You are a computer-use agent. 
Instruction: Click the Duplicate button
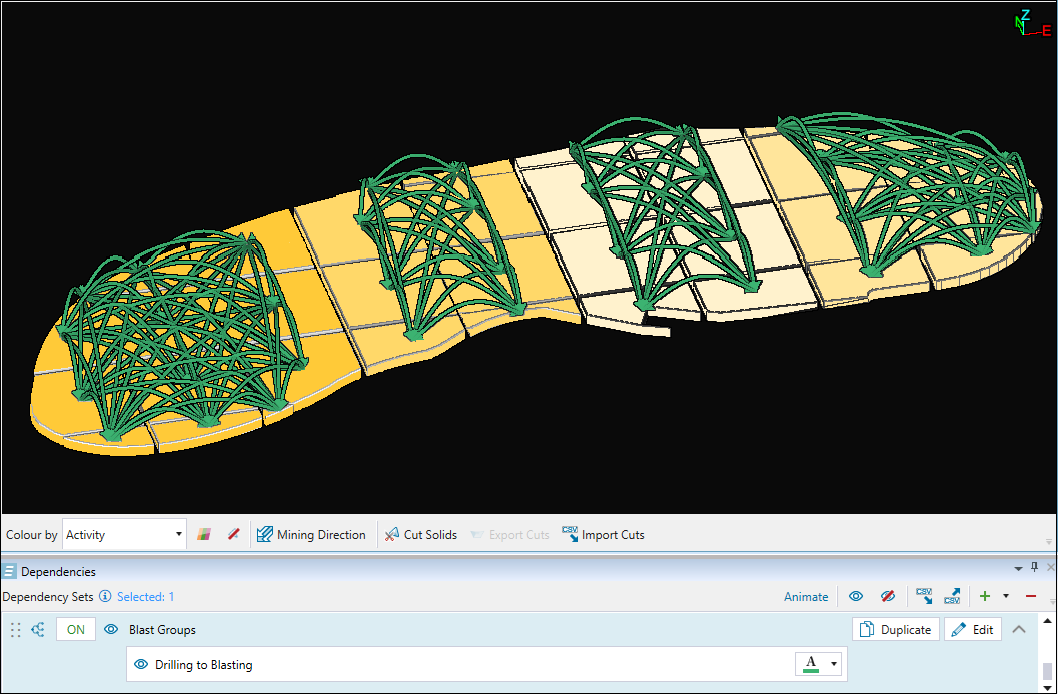coord(896,629)
